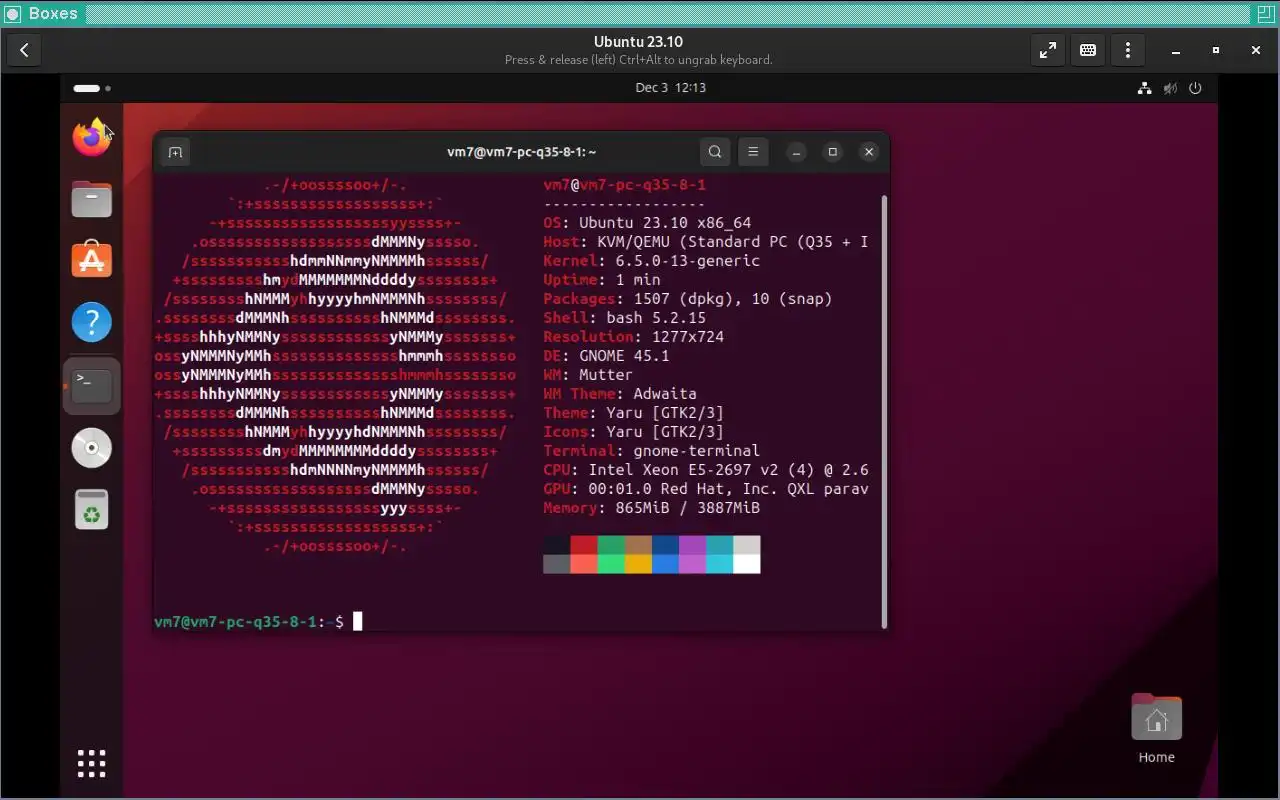Click terminal title vm7@vm7-pc-q35-8-1: ~

point(522,152)
